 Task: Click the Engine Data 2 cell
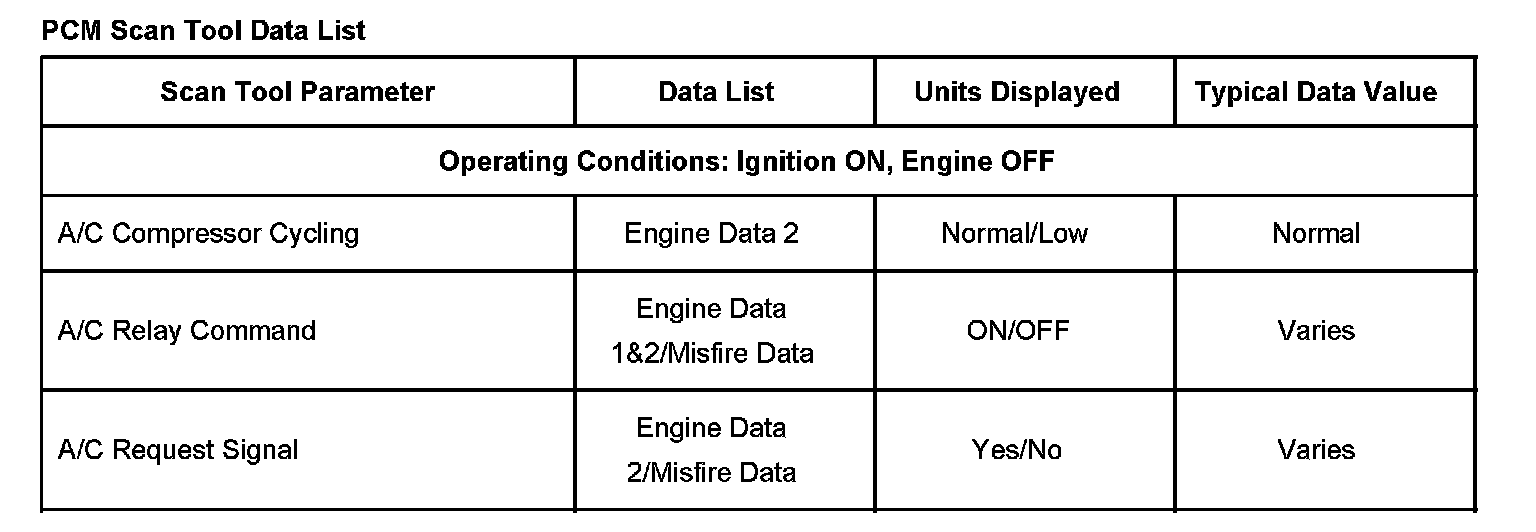click(711, 234)
